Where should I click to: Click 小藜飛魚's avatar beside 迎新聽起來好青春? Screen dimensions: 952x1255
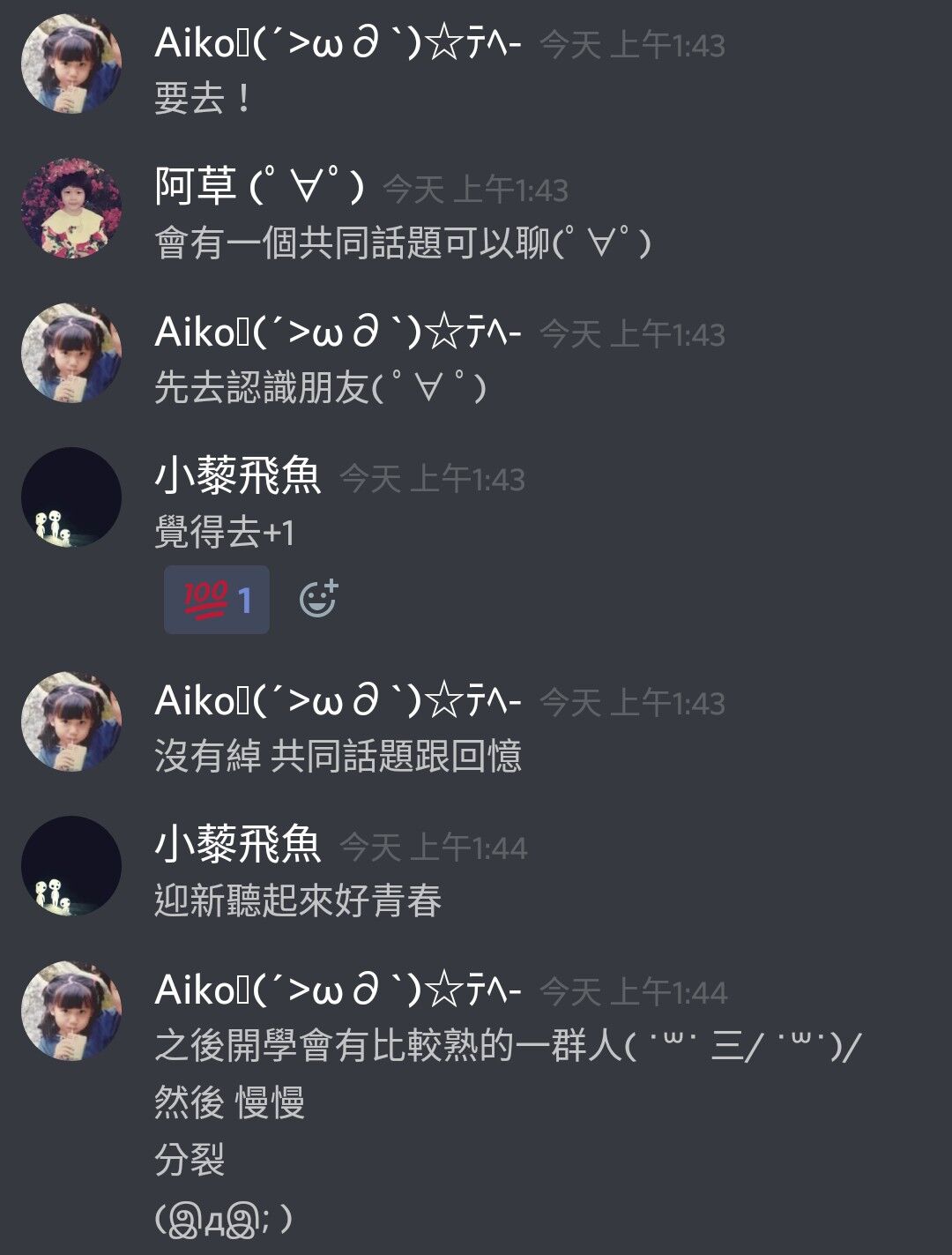71,866
